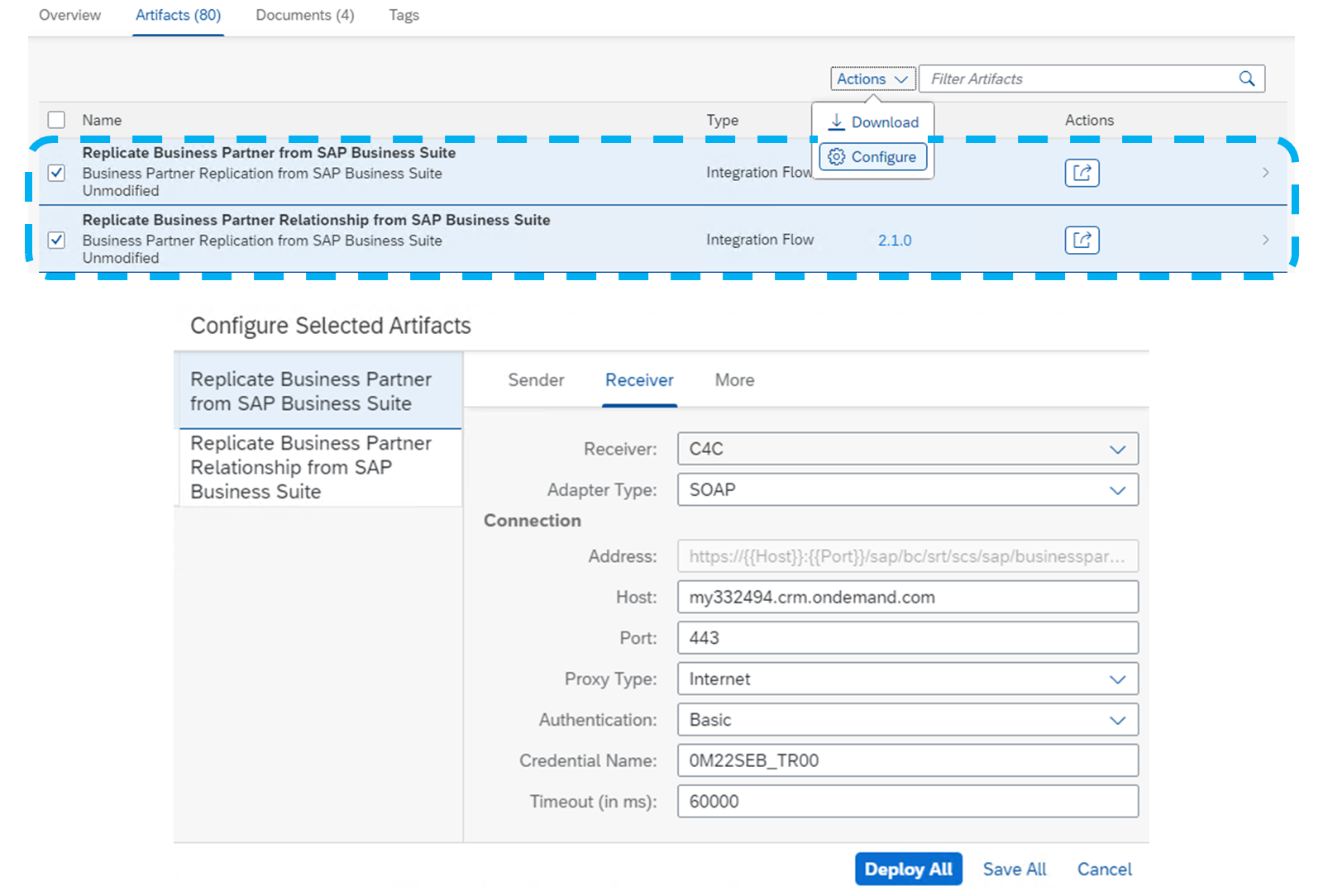
Task: Select the Receiver tab
Action: point(639,379)
